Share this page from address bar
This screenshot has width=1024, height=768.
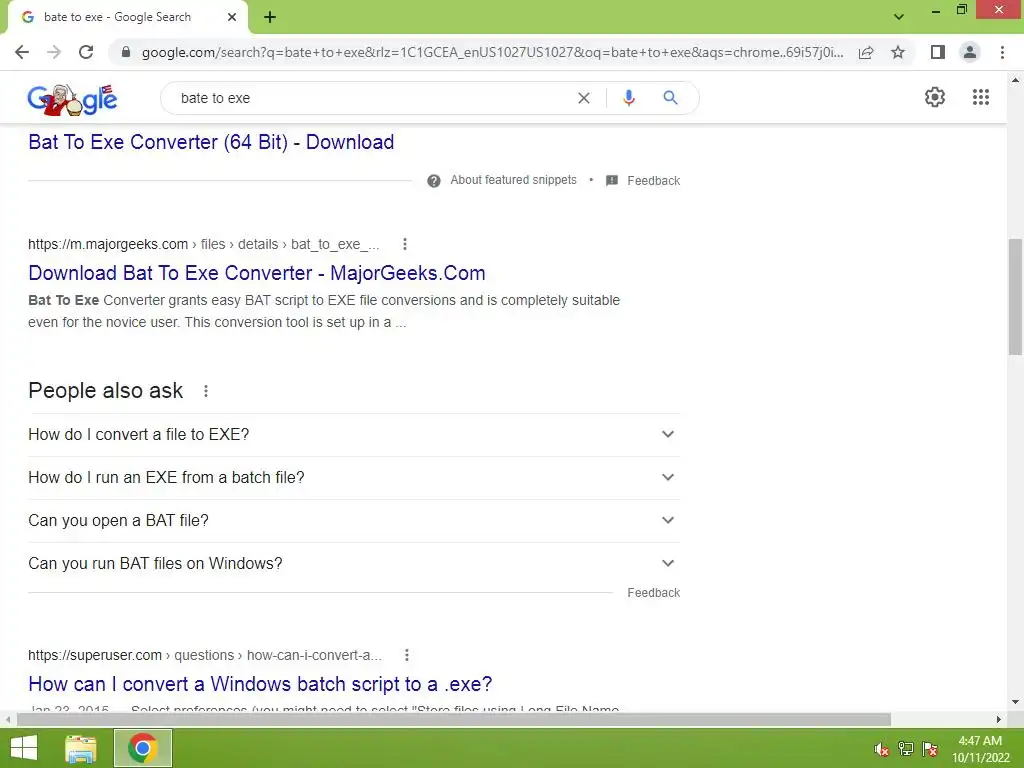pos(866,52)
